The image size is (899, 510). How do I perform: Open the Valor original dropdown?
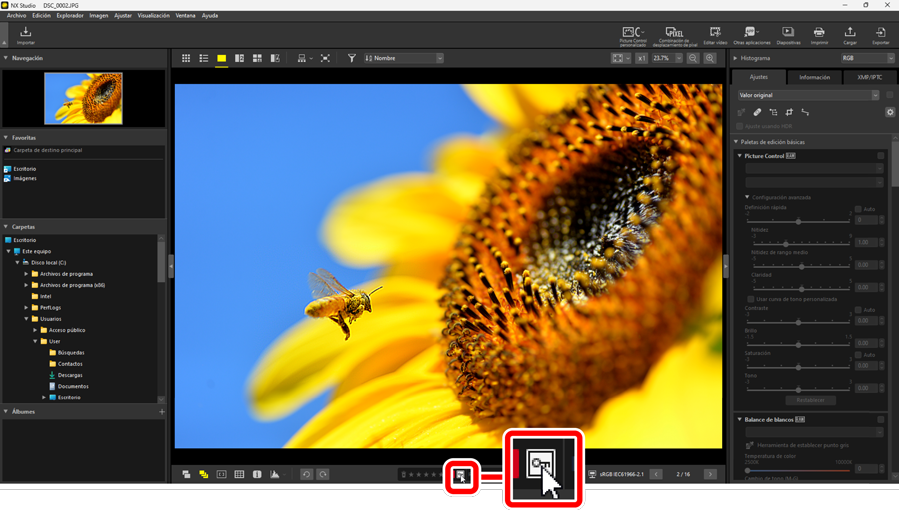coord(808,95)
